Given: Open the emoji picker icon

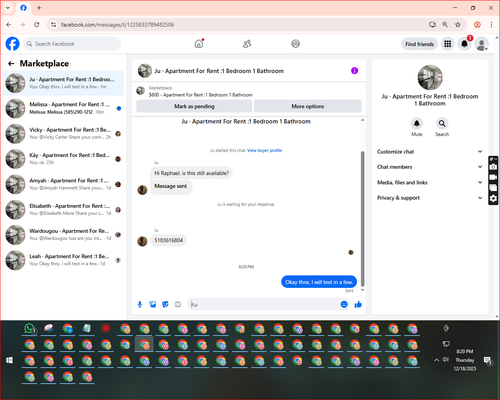Looking at the screenshot, I should [344, 304].
